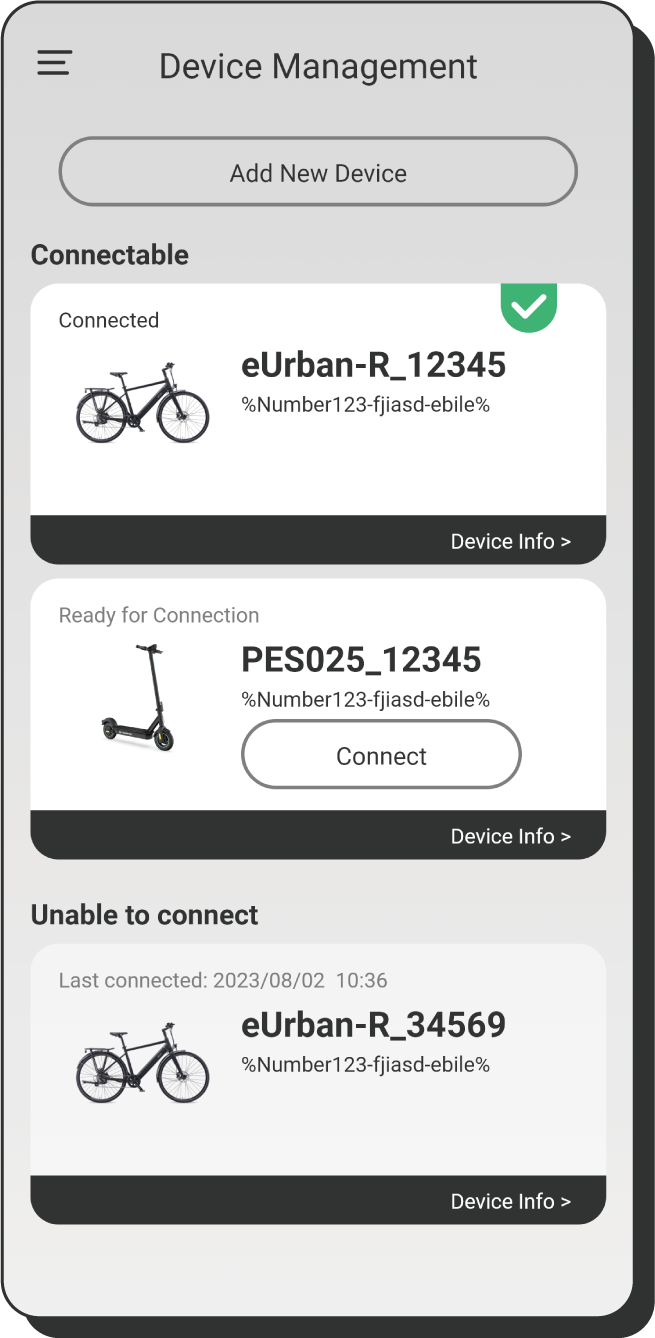This screenshot has height=1338, width=655.
Task: Open Device Info for eUrban-R_12345
Action: tap(510, 541)
